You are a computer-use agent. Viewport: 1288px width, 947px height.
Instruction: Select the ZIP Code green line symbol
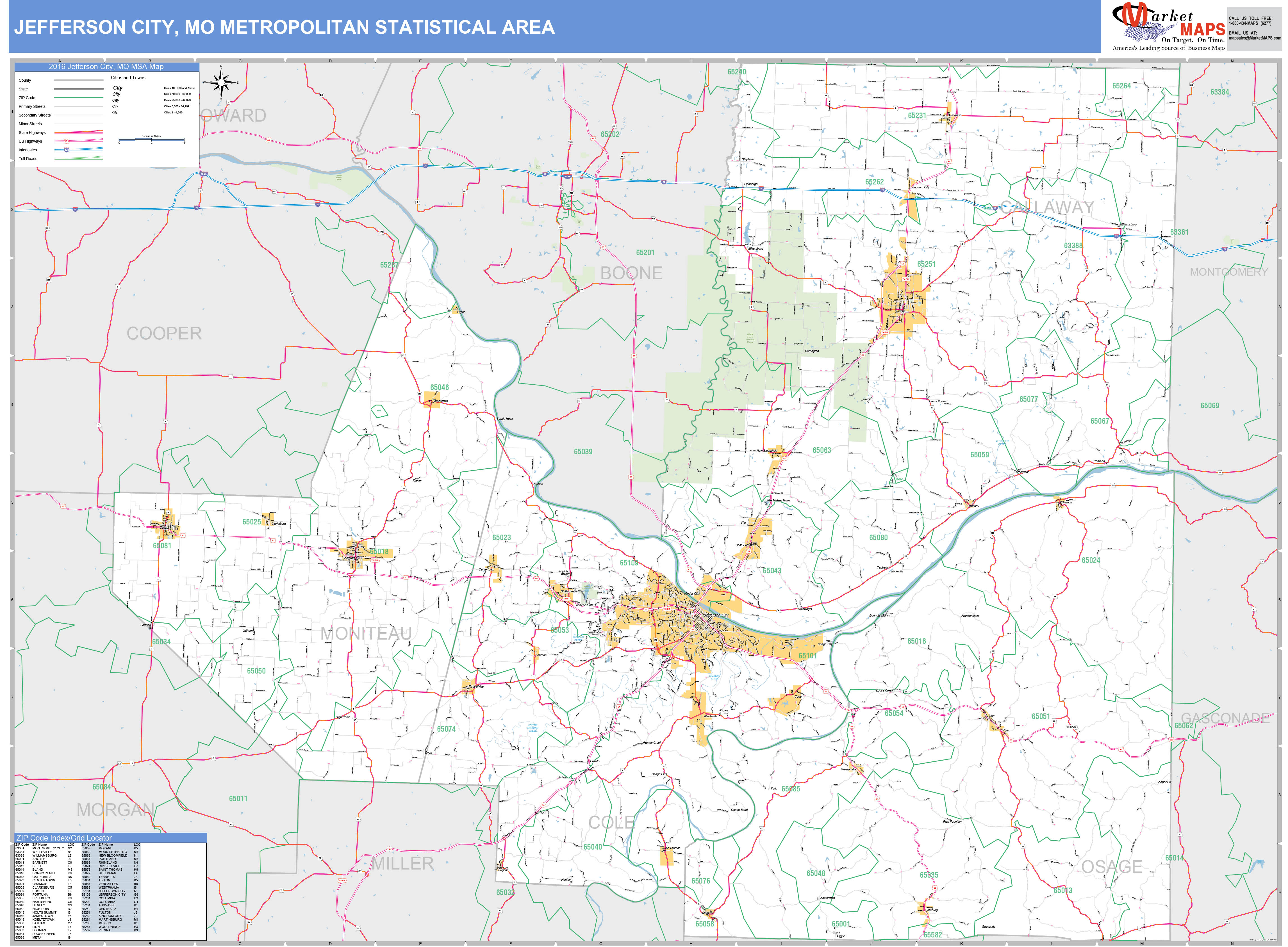(x=79, y=97)
